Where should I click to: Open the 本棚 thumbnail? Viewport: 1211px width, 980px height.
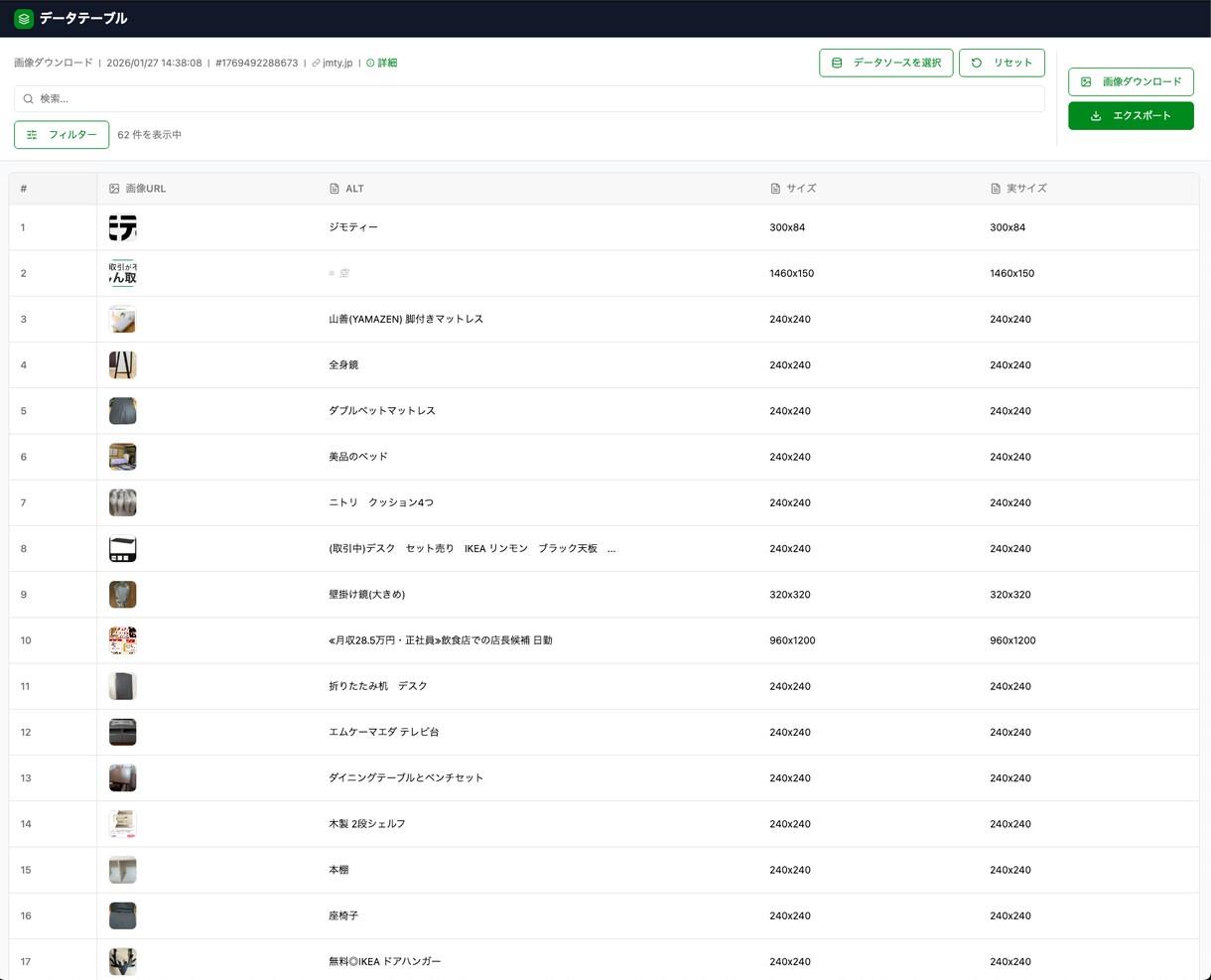(123, 870)
